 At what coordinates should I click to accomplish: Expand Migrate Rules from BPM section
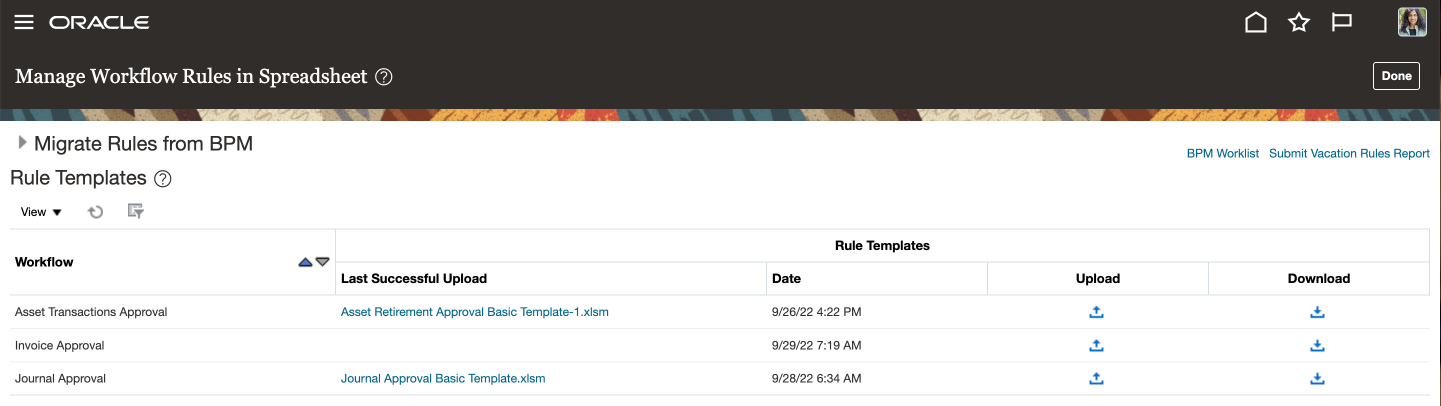coord(22,144)
